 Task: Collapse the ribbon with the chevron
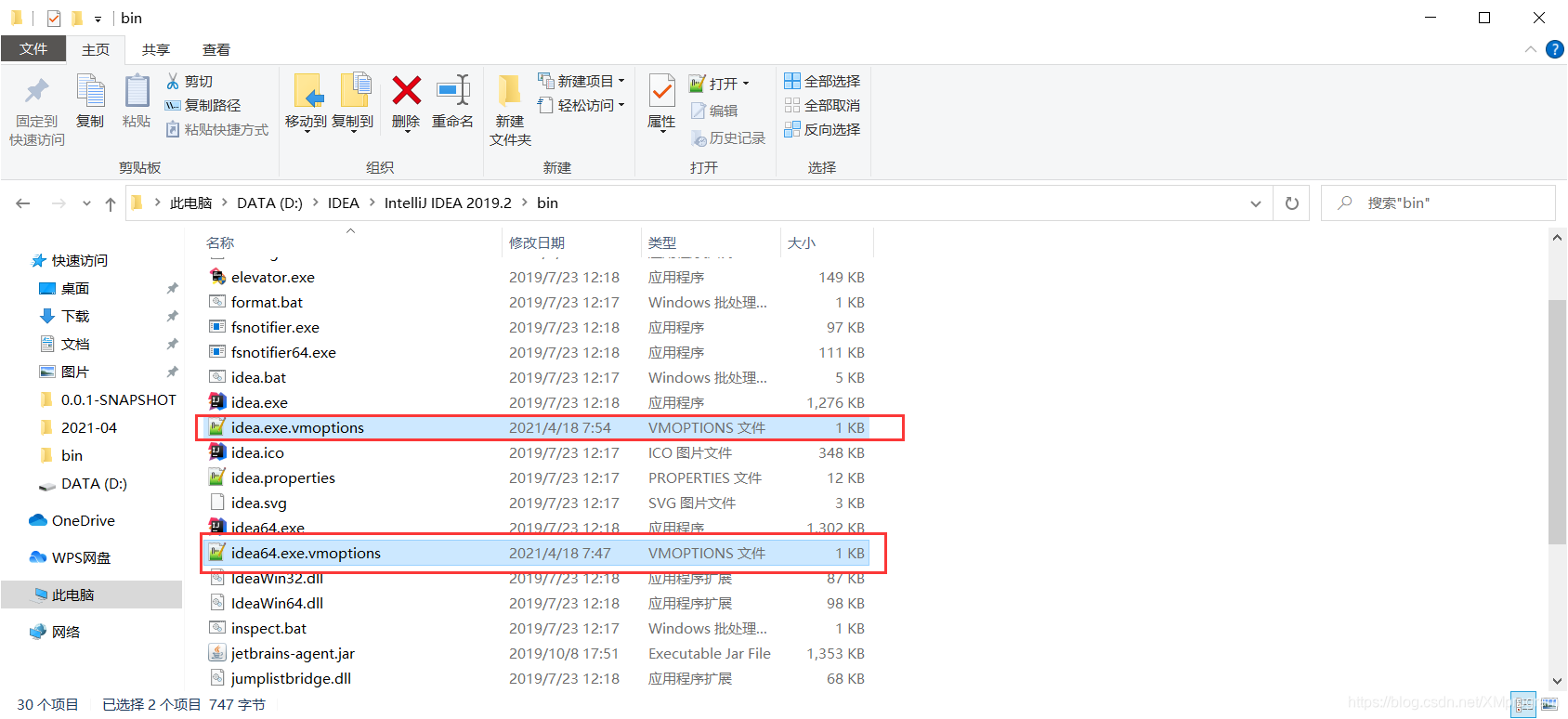[x=1531, y=49]
